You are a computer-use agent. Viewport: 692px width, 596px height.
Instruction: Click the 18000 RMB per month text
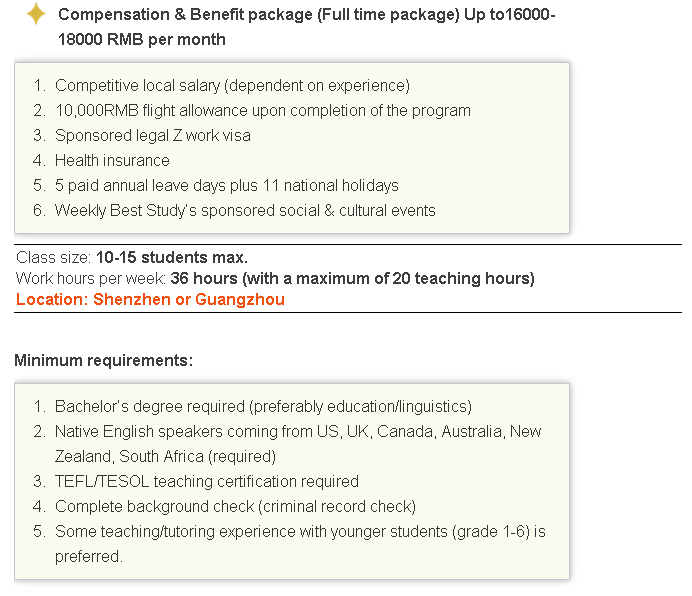coord(142,39)
